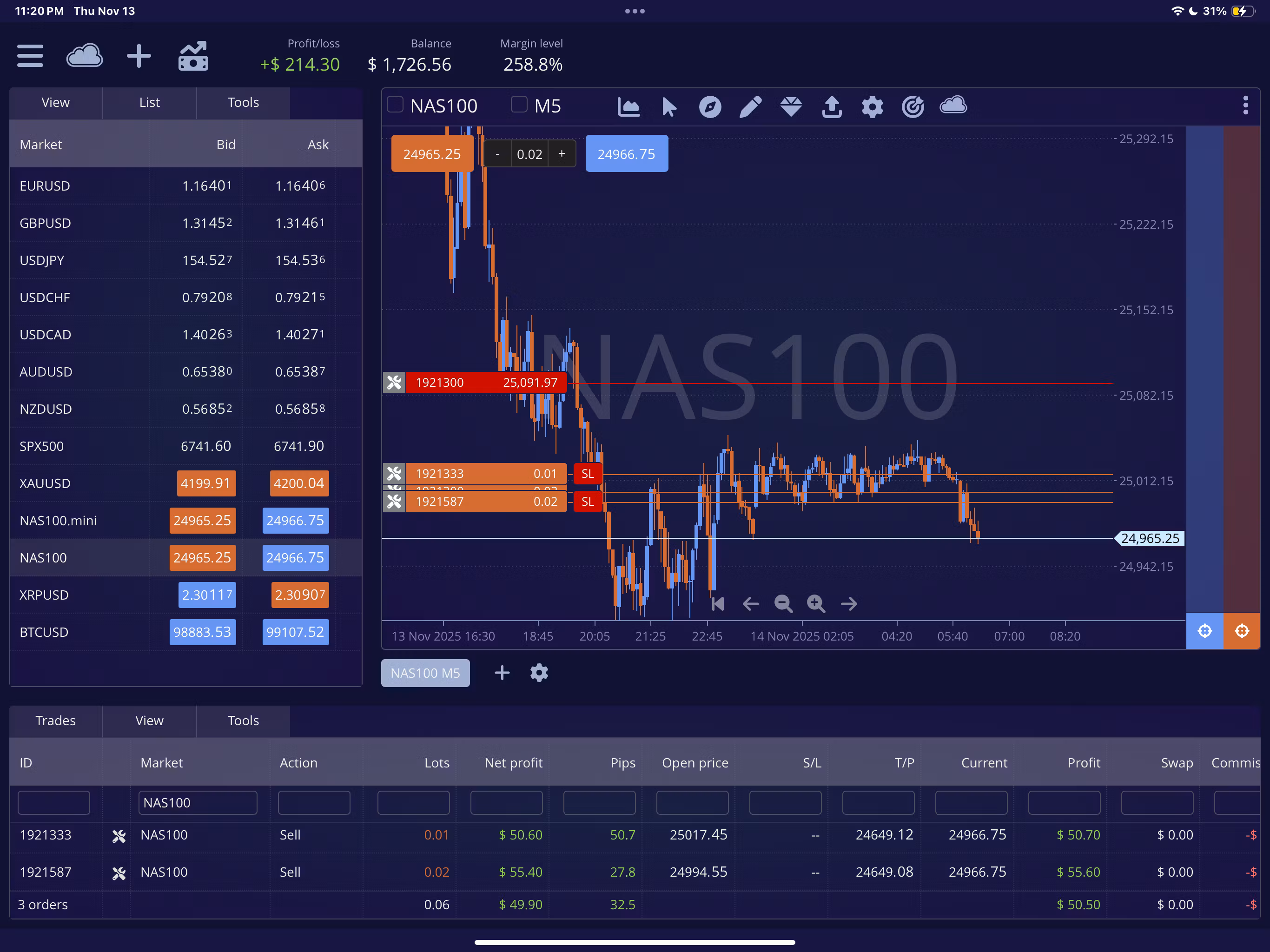Click XAUUSD bid price 4199.91

[206, 483]
